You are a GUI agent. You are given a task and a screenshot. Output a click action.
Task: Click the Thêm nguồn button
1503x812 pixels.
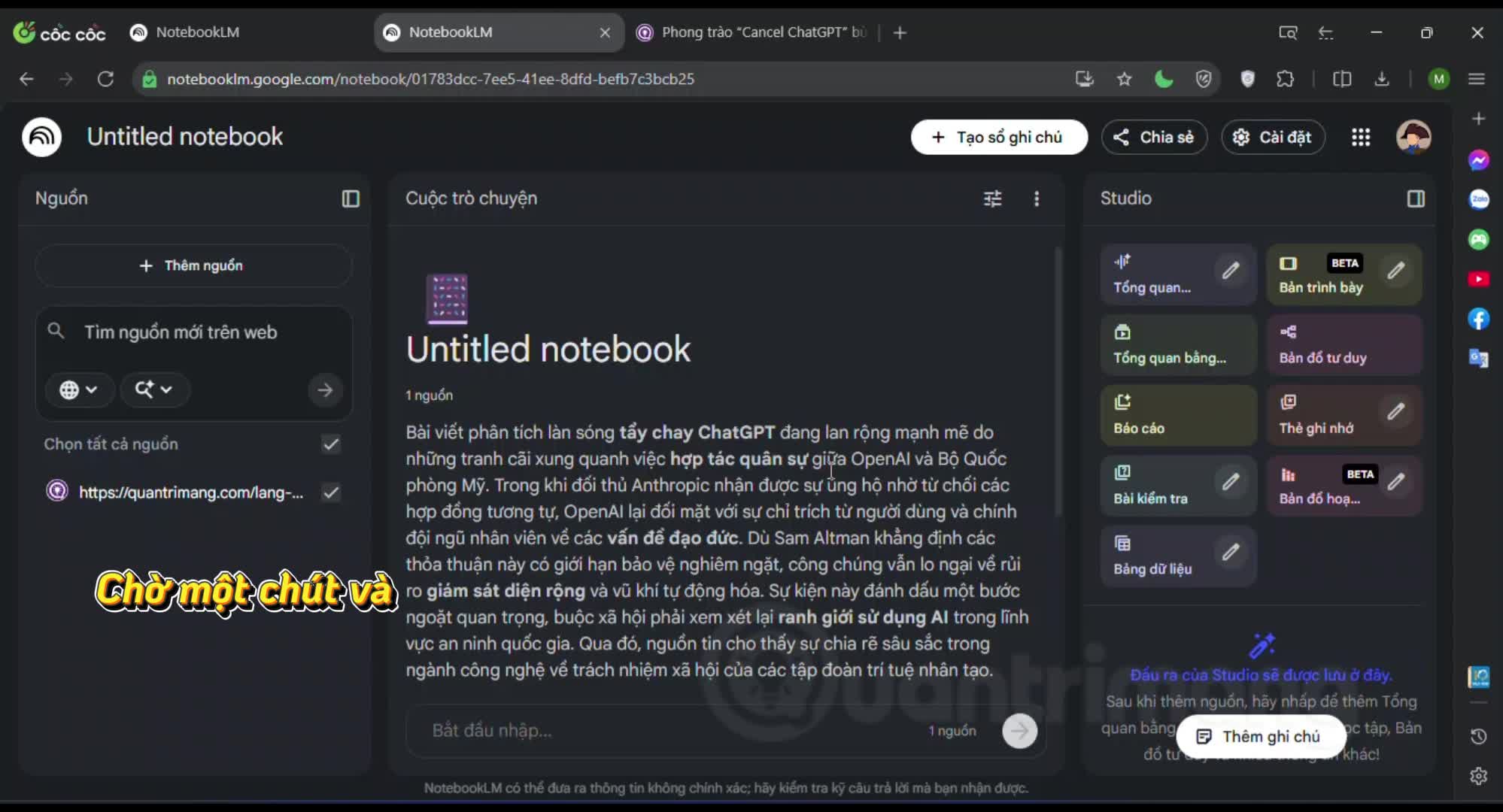(x=193, y=265)
